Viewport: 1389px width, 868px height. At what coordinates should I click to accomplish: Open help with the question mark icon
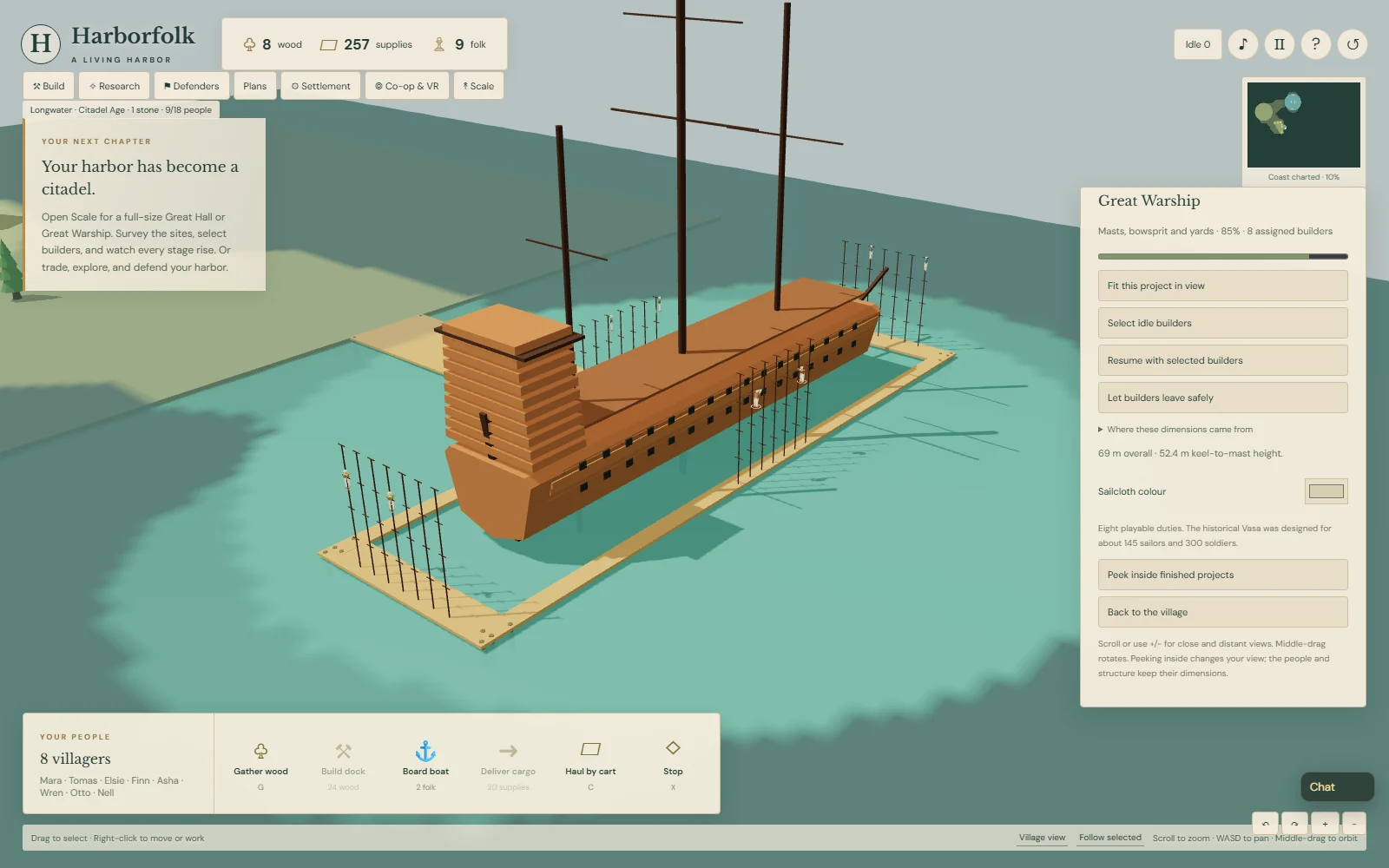pos(1316,44)
